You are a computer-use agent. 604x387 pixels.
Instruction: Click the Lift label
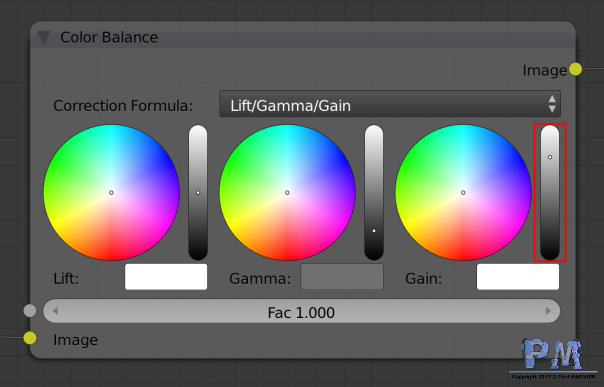click(66, 278)
